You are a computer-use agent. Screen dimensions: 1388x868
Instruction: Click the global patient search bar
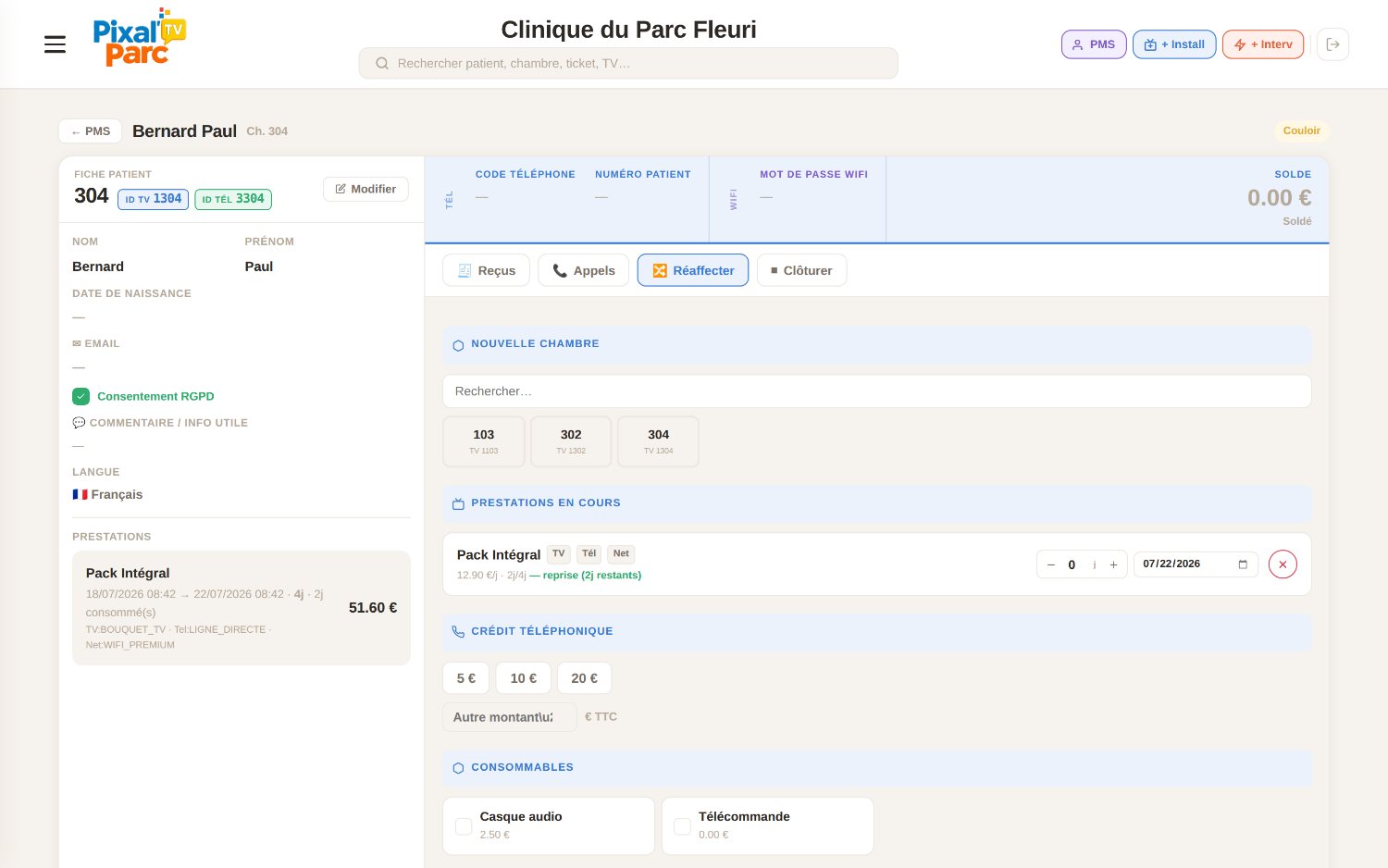628,64
